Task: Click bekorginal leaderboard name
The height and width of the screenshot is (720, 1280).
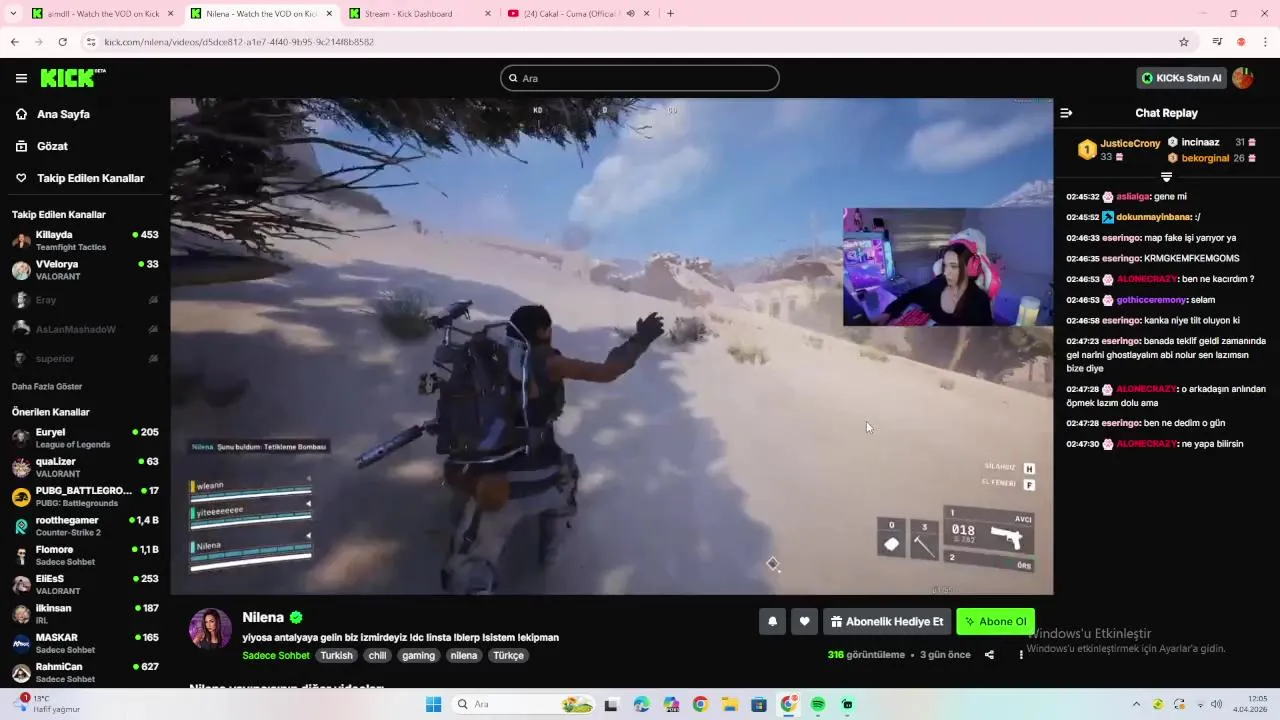Action: (x=1205, y=158)
